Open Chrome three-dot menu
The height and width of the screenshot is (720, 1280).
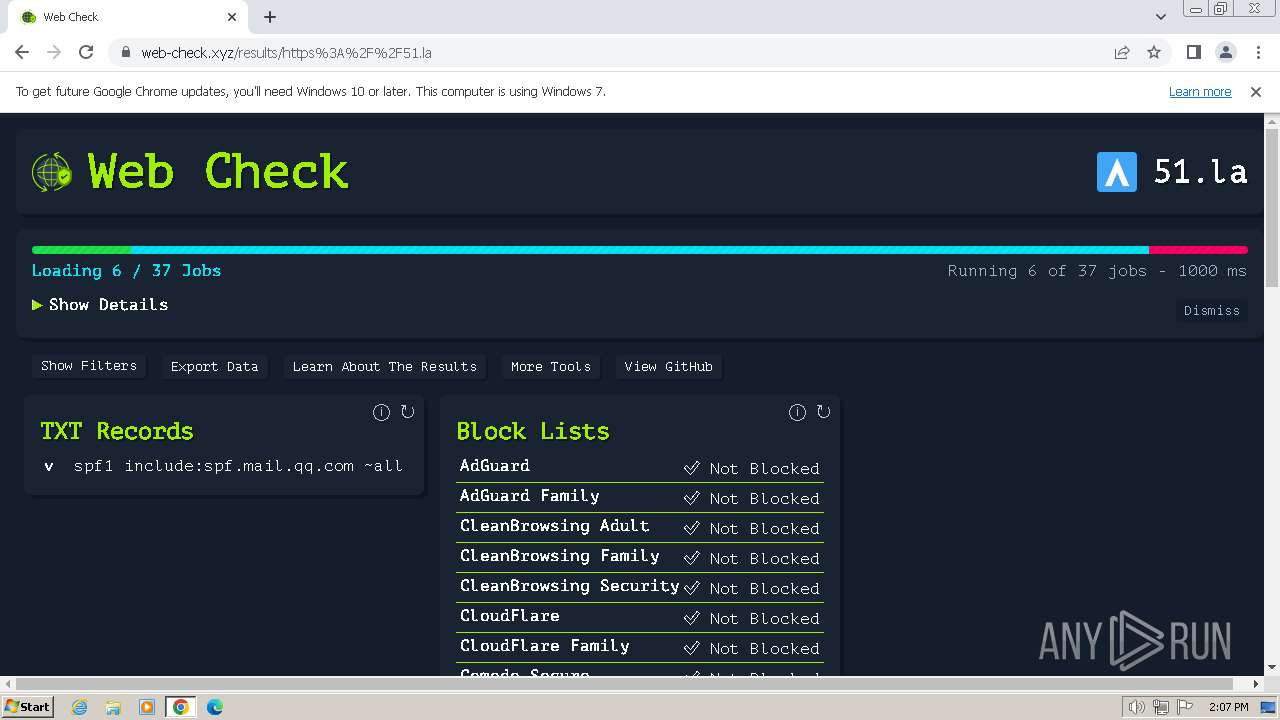pos(1257,52)
